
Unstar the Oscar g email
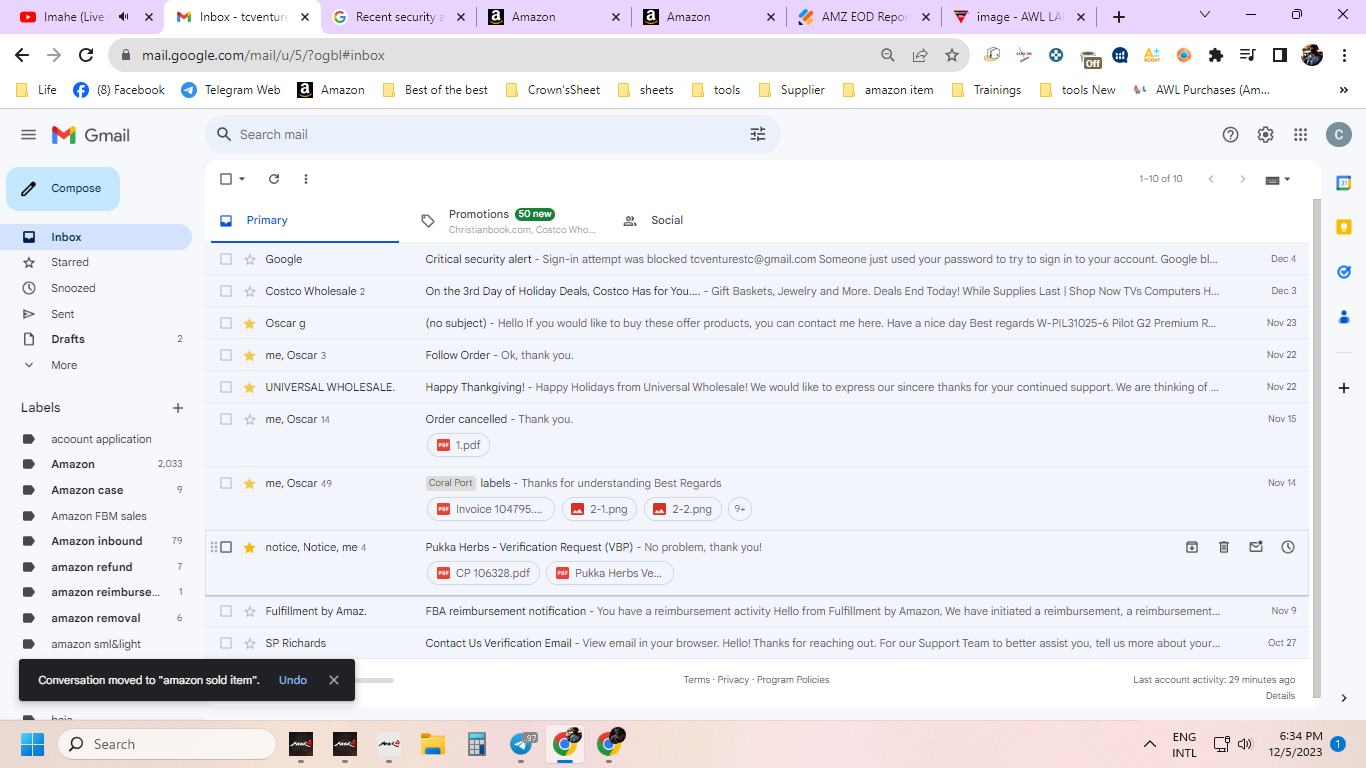pyautogui.click(x=250, y=323)
